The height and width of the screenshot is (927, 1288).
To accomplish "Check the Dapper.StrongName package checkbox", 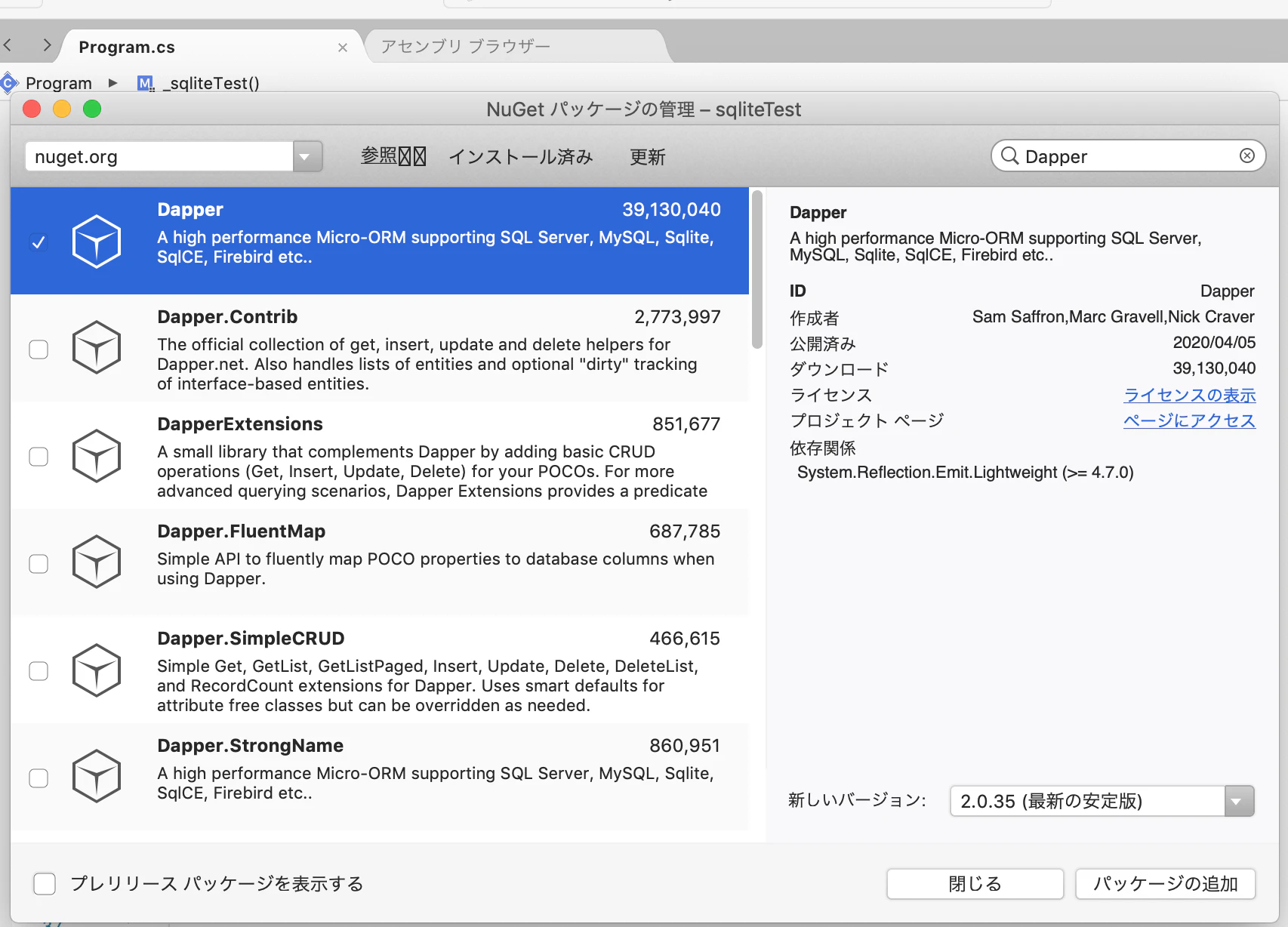I will point(39,778).
